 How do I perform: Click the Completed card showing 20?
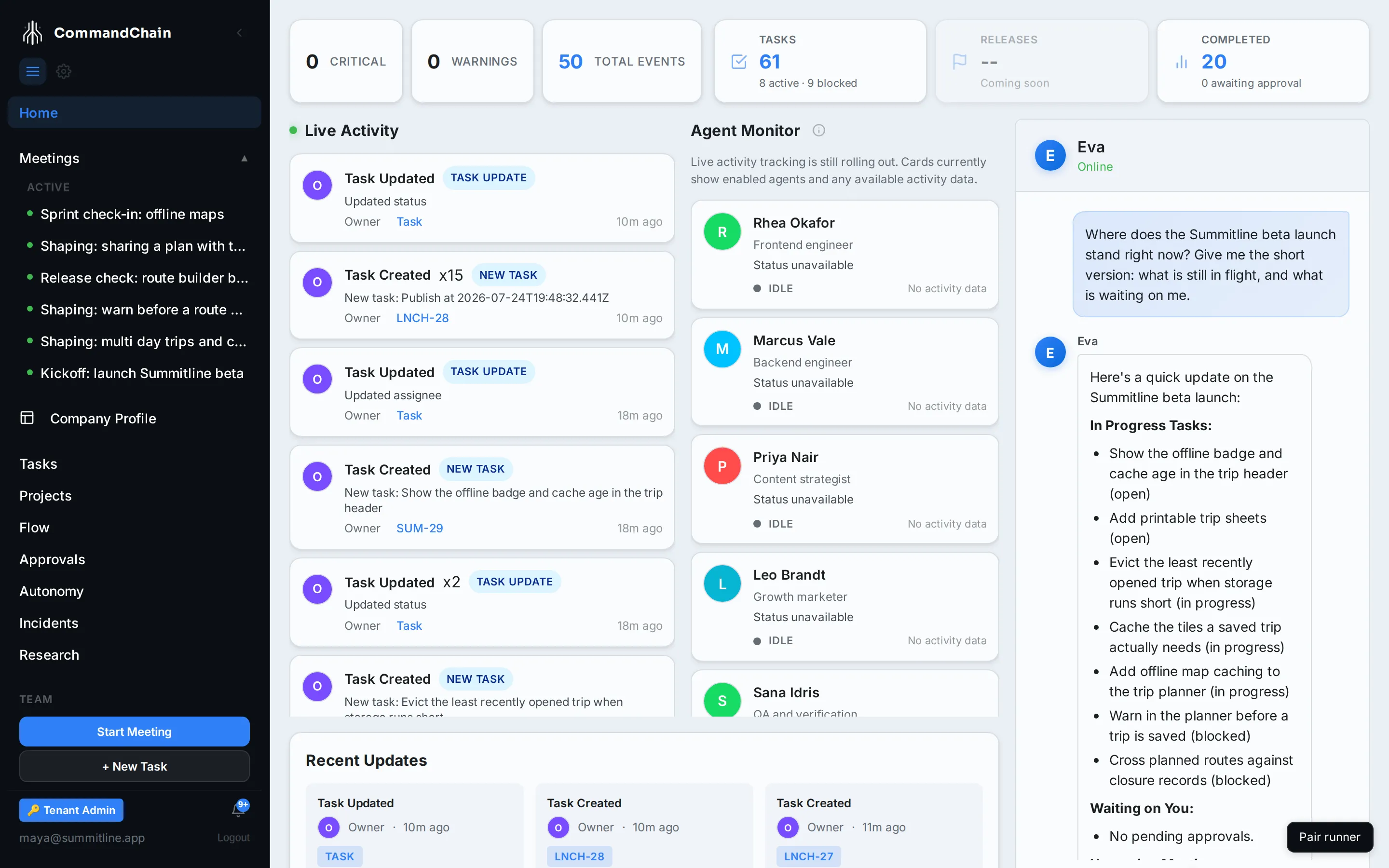(1263, 61)
